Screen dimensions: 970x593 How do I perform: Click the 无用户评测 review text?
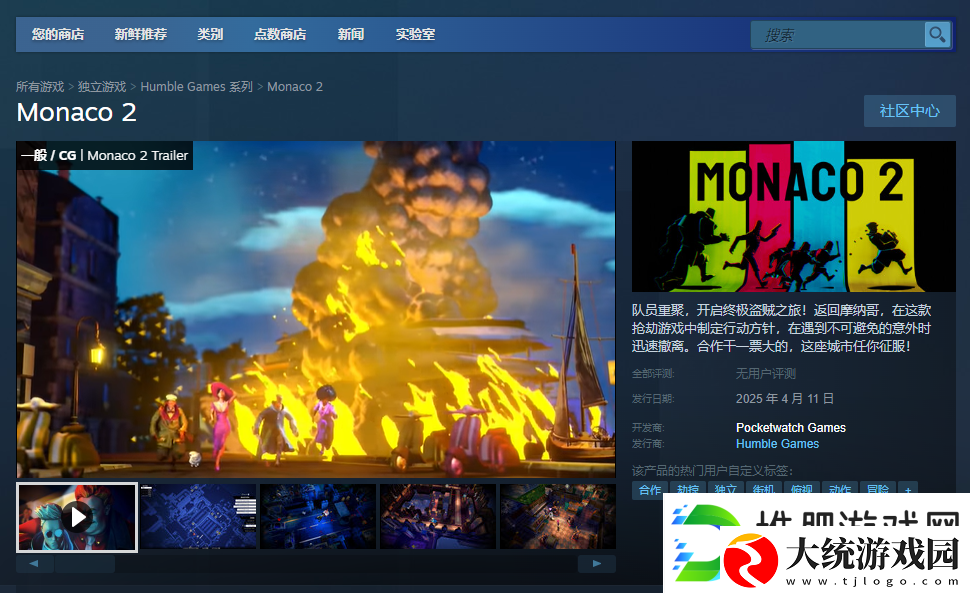click(765, 373)
